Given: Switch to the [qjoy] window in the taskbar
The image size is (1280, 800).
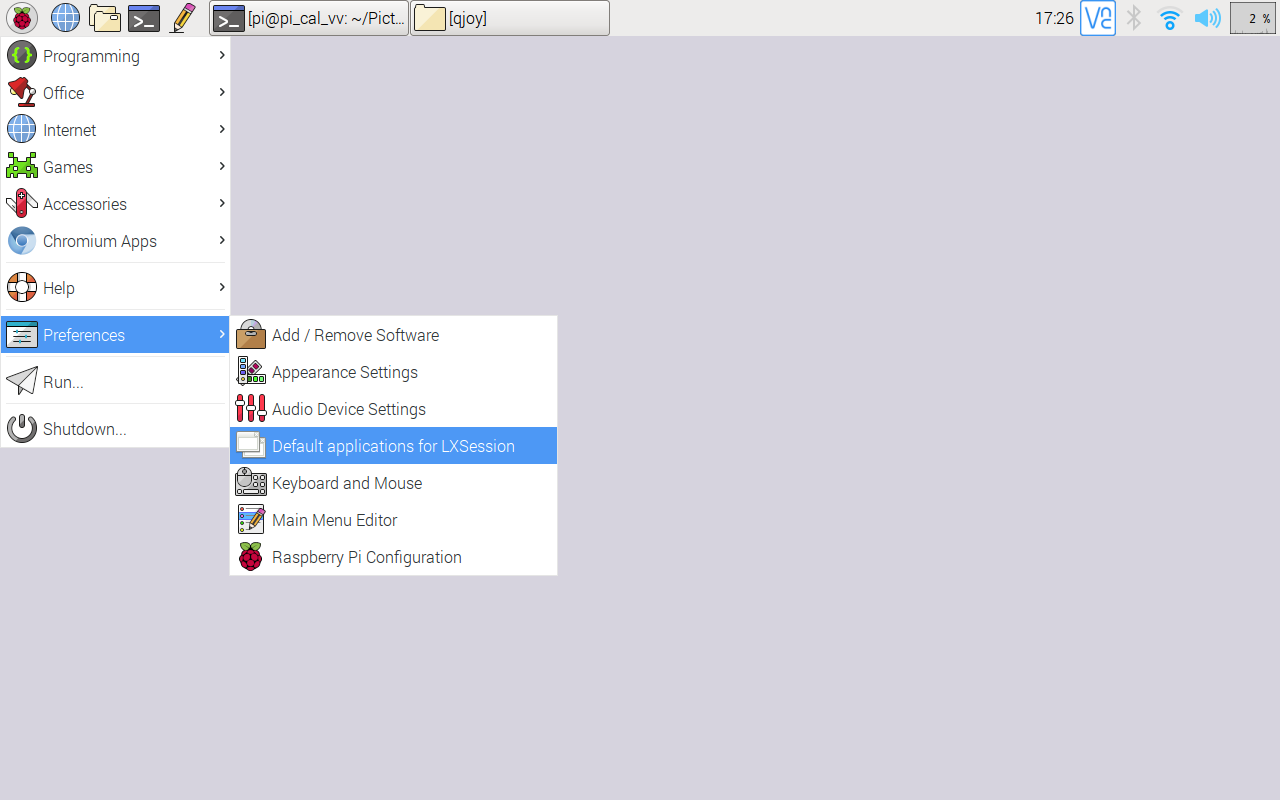Looking at the screenshot, I should point(510,17).
